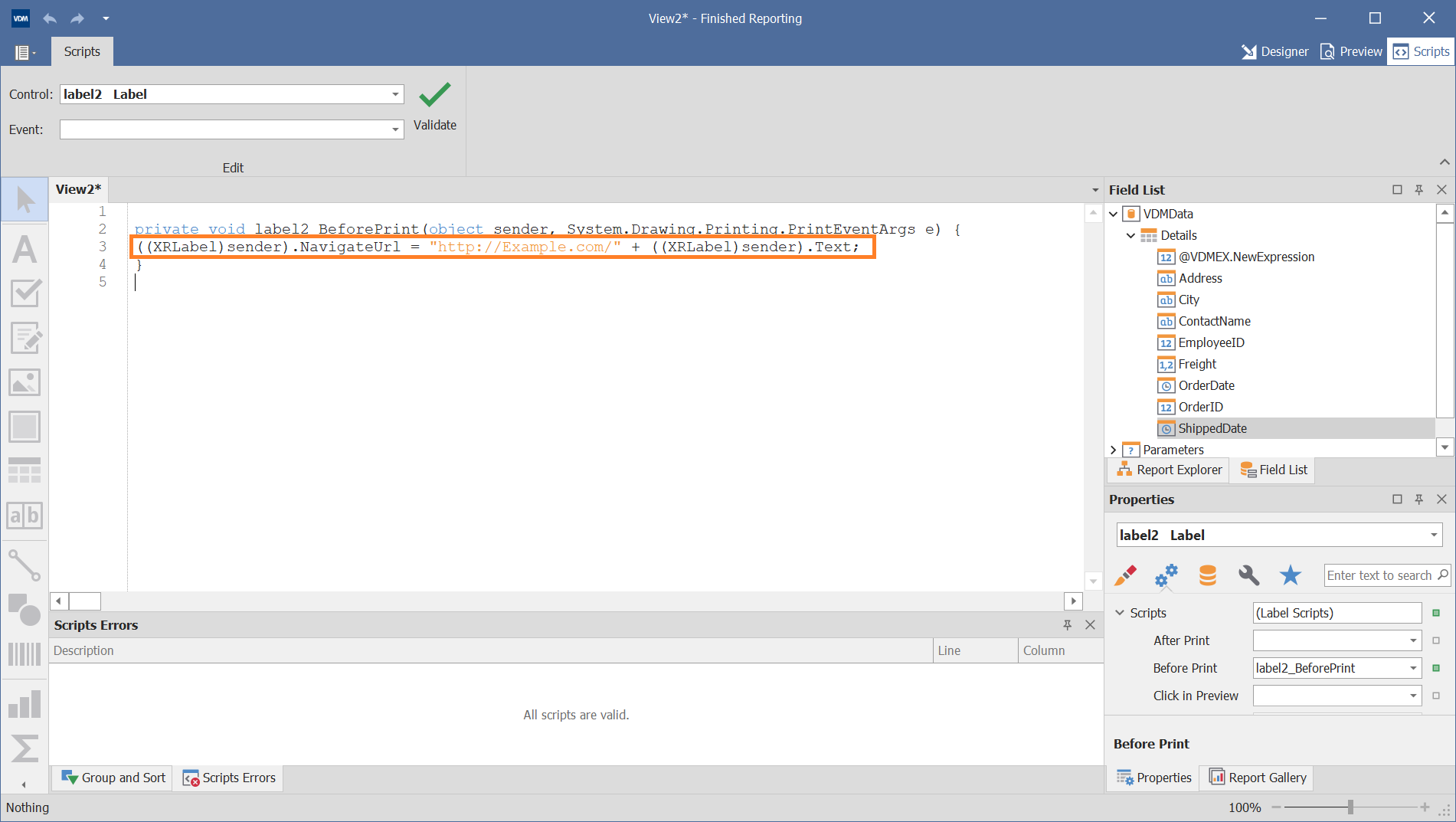1456x822 pixels.
Task: Select the Label tool in the toolbox
Action: 25,250
